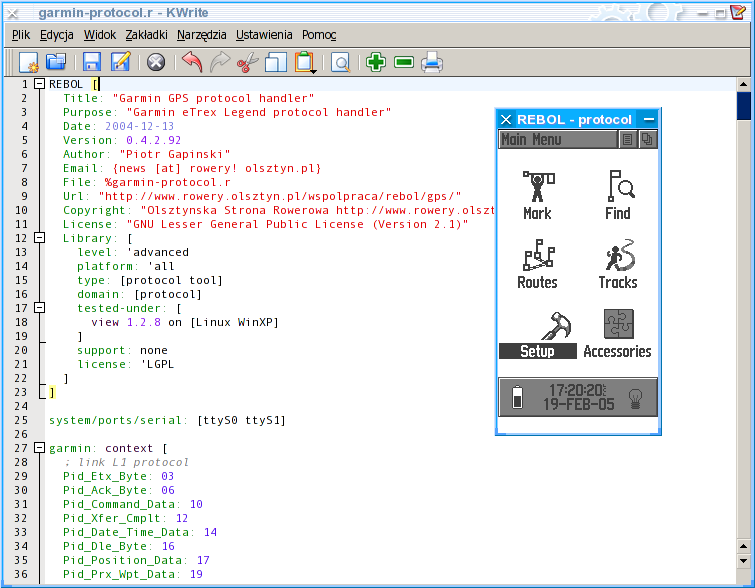The height and width of the screenshot is (588, 755).
Task: Click the battery indicator in GPS status panel
Action: (x=518, y=397)
